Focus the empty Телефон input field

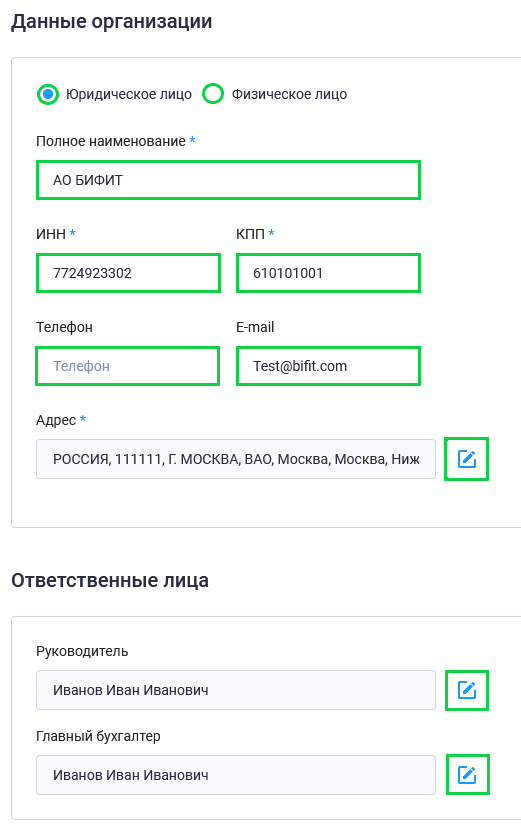128,366
